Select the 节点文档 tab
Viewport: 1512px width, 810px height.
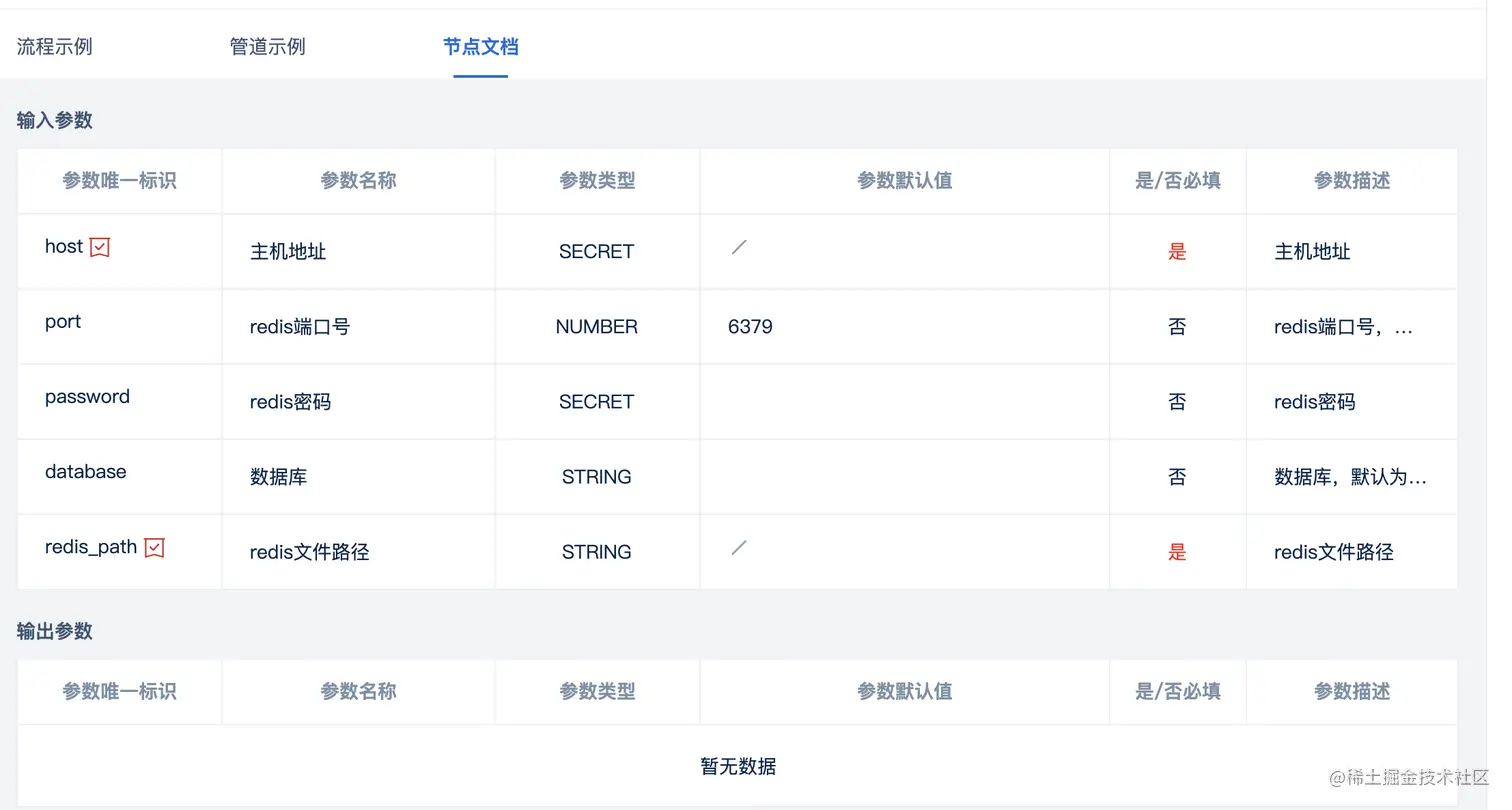pos(480,47)
